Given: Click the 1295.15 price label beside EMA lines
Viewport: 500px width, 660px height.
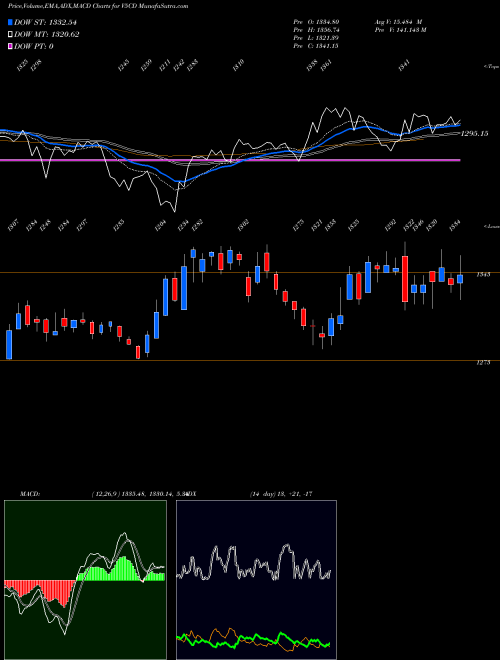Looking at the screenshot, I should [474, 133].
